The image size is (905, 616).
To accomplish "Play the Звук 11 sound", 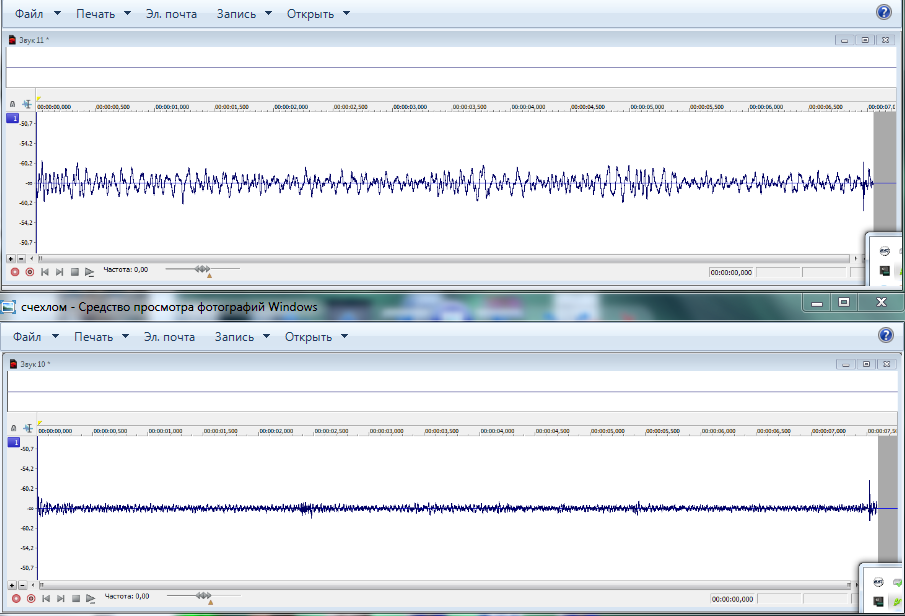I will [x=89, y=272].
